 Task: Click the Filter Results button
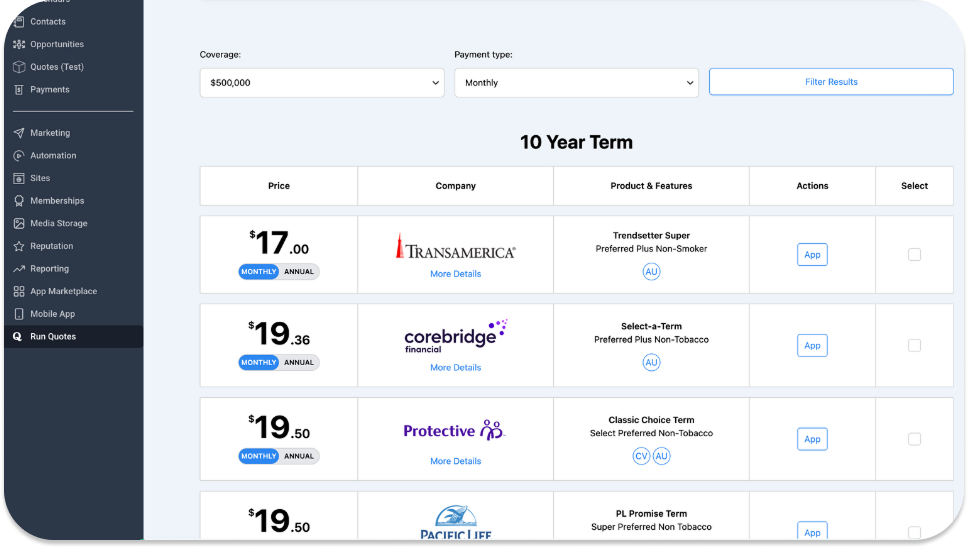click(x=831, y=81)
